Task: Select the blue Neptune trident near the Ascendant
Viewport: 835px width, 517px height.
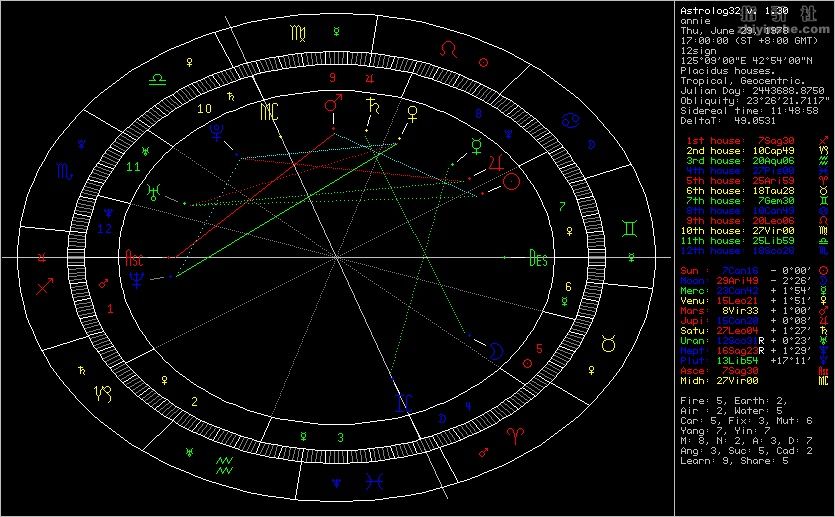Action: (135, 280)
